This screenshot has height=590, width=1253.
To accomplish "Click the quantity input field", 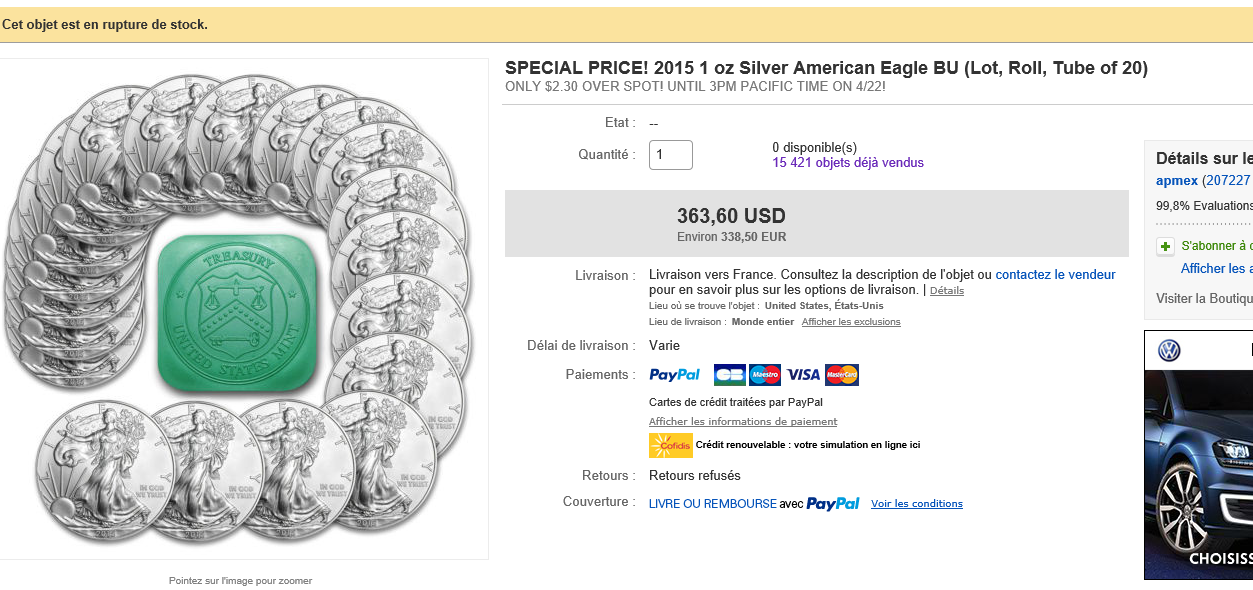I will pos(670,155).
